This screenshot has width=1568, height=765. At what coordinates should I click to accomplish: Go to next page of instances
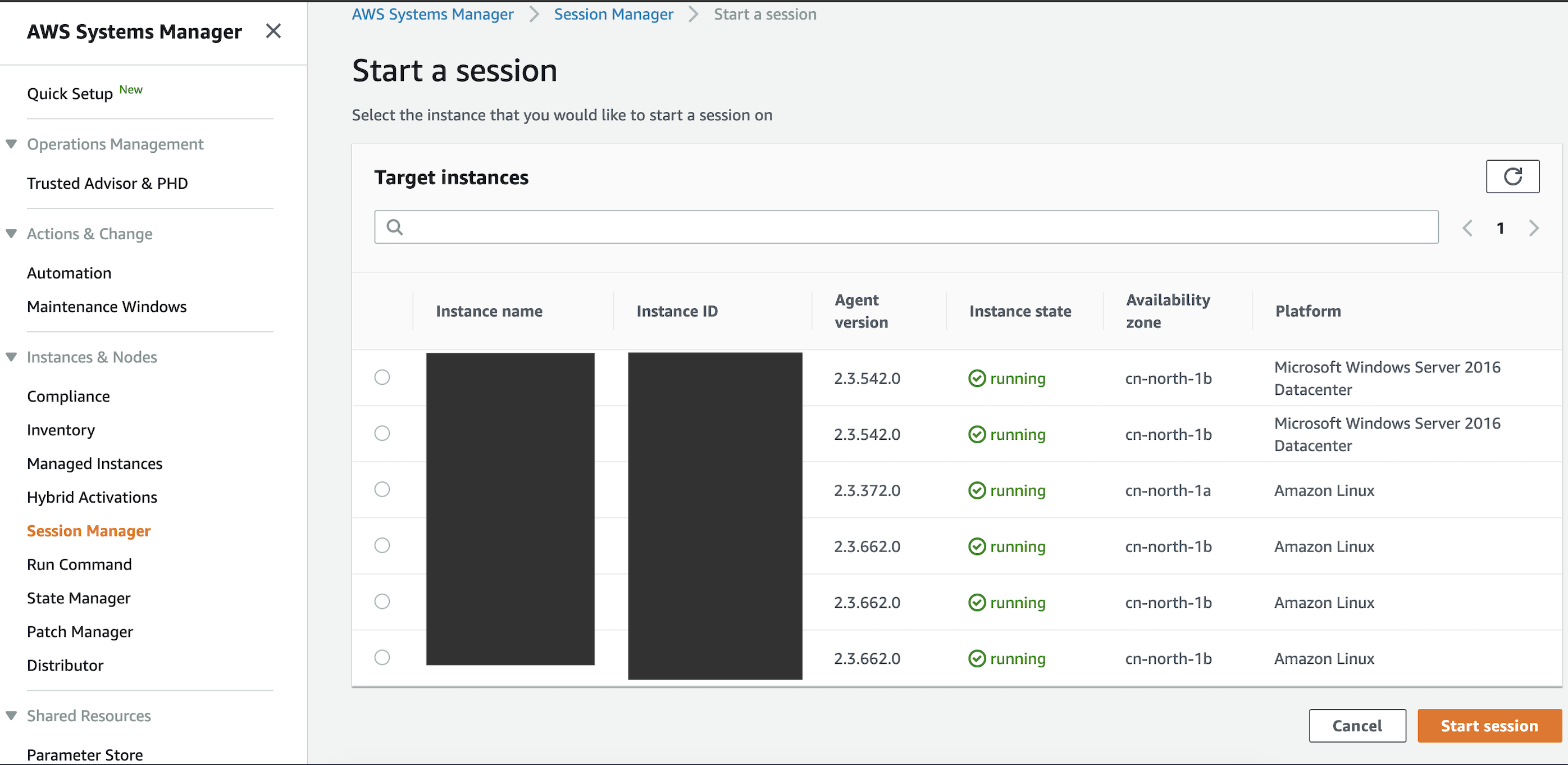click(x=1533, y=228)
